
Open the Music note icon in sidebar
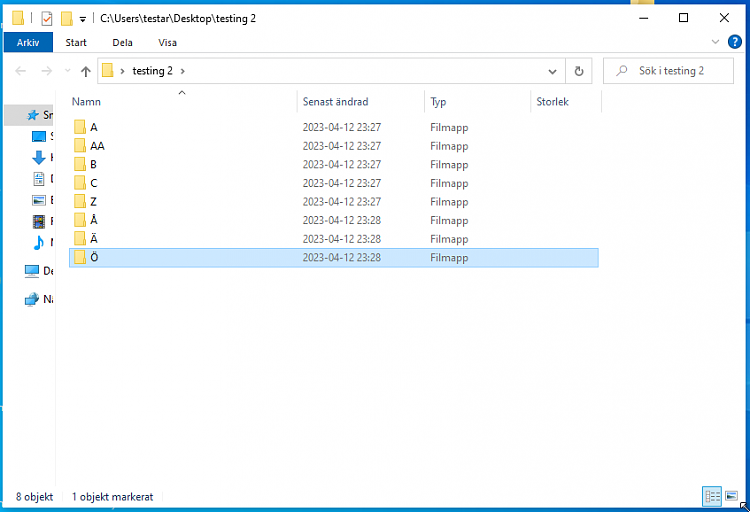[39, 242]
